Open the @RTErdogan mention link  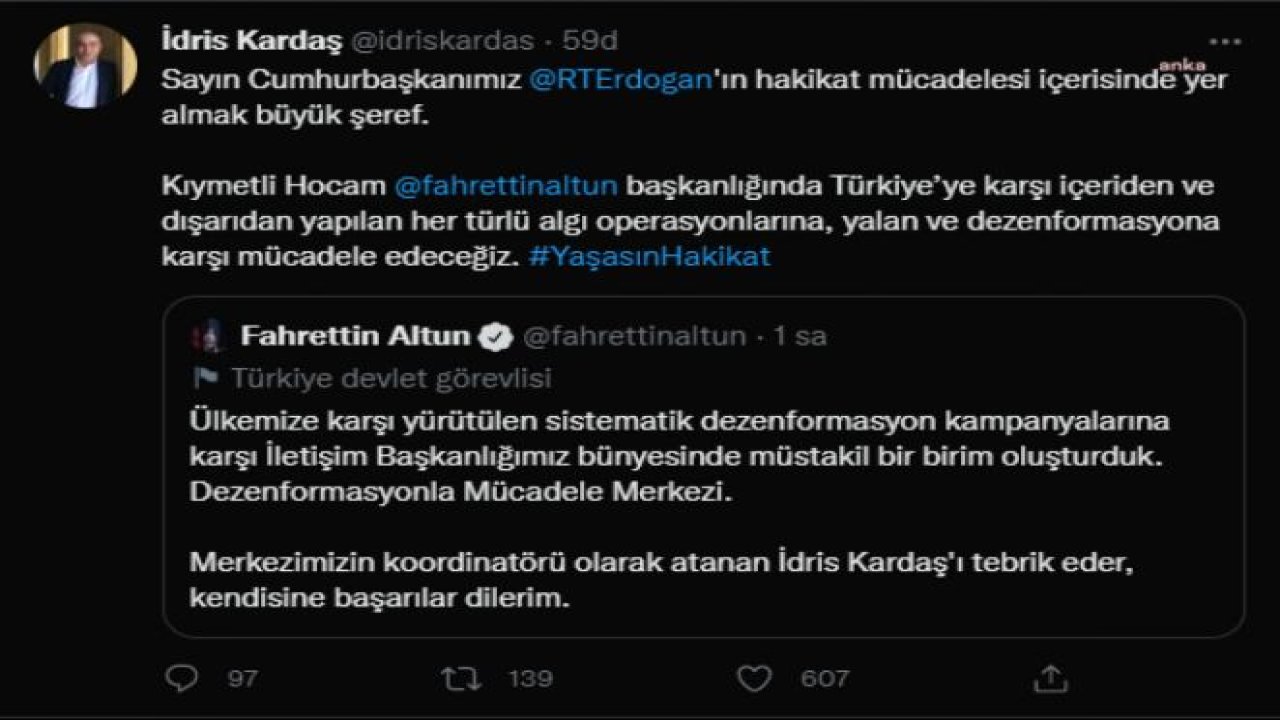click(618, 82)
